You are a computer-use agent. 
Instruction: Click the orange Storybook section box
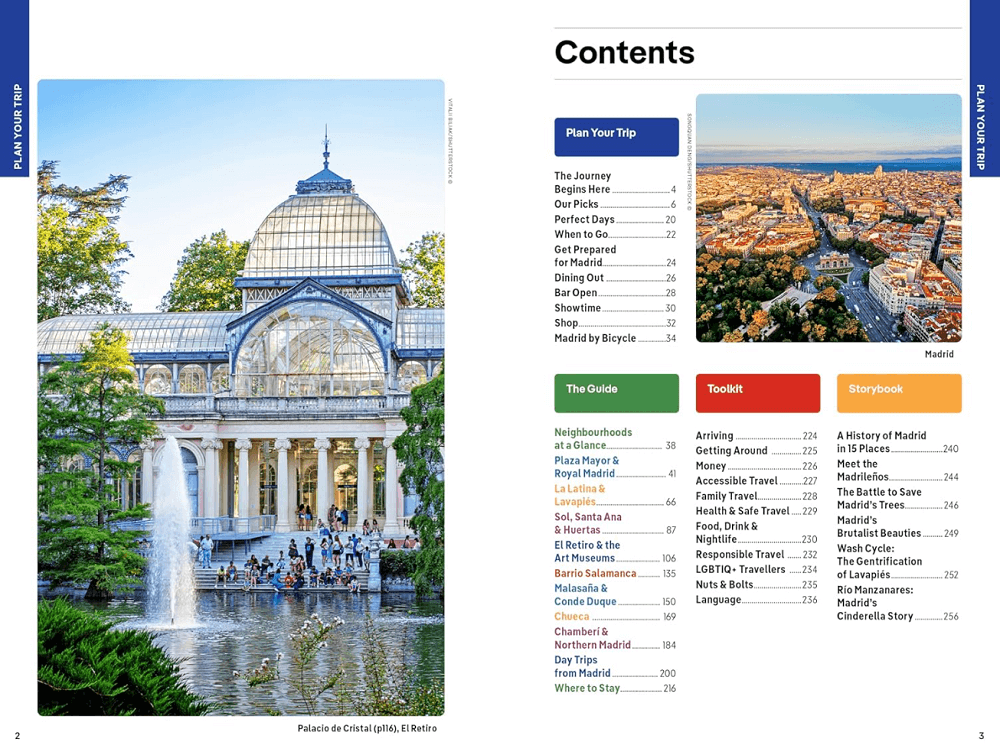[x=898, y=393]
